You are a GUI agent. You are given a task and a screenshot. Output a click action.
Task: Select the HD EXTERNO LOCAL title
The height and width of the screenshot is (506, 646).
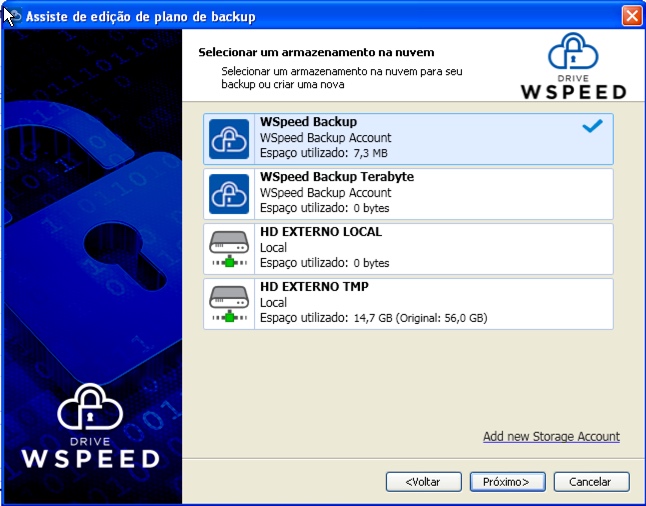click(321, 232)
